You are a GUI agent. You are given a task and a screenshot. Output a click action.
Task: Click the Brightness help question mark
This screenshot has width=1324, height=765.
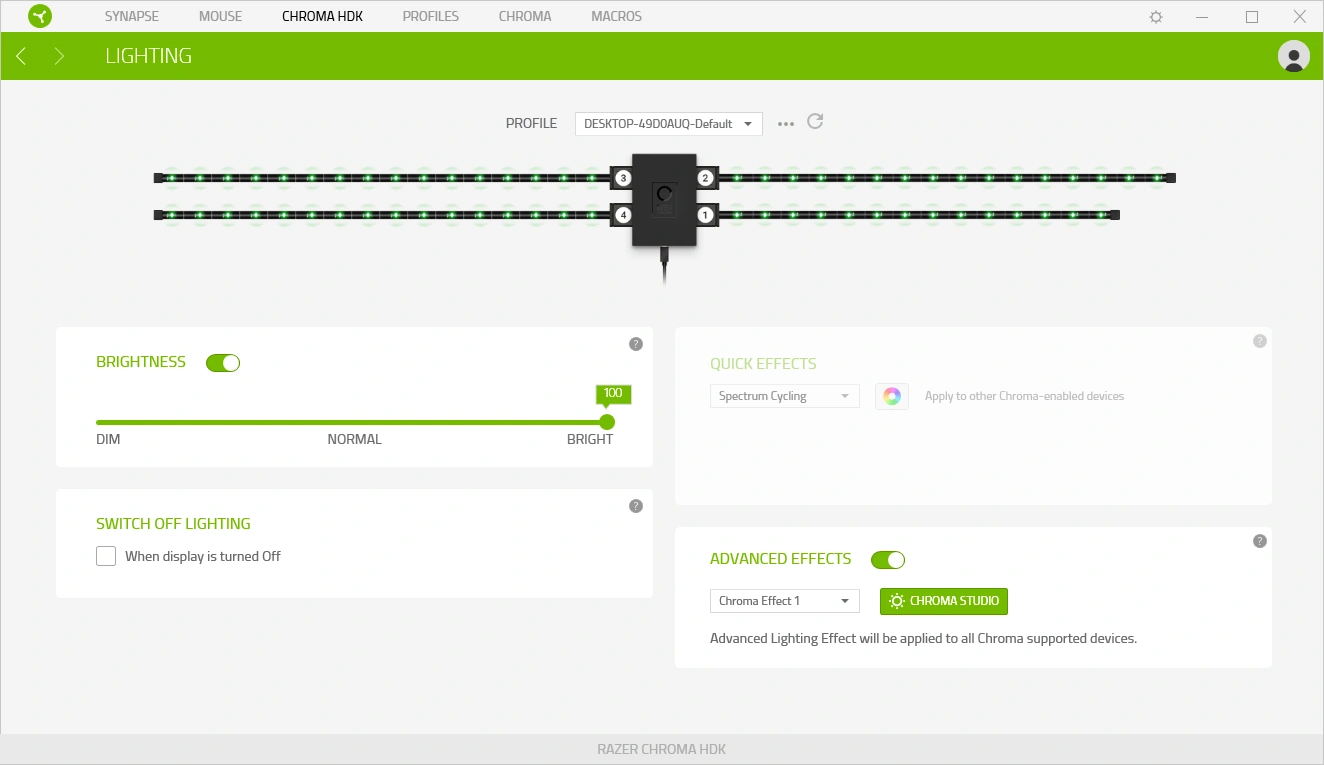[636, 344]
